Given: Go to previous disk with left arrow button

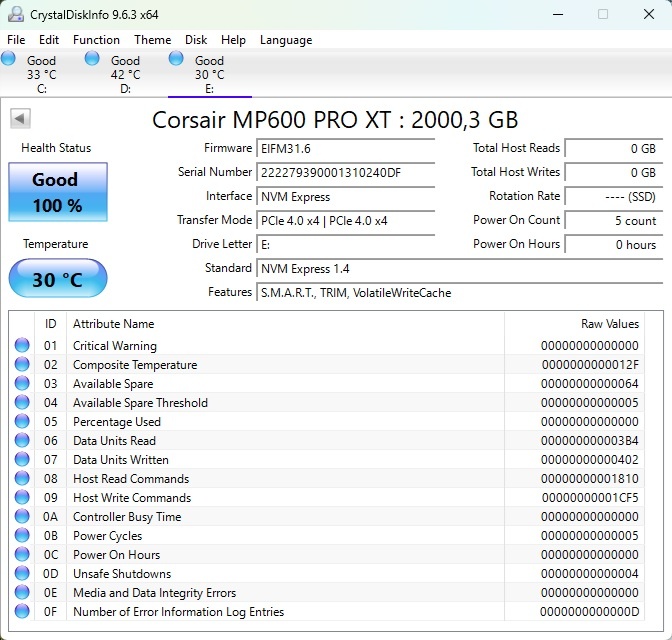Looking at the screenshot, I should point(20,118).
